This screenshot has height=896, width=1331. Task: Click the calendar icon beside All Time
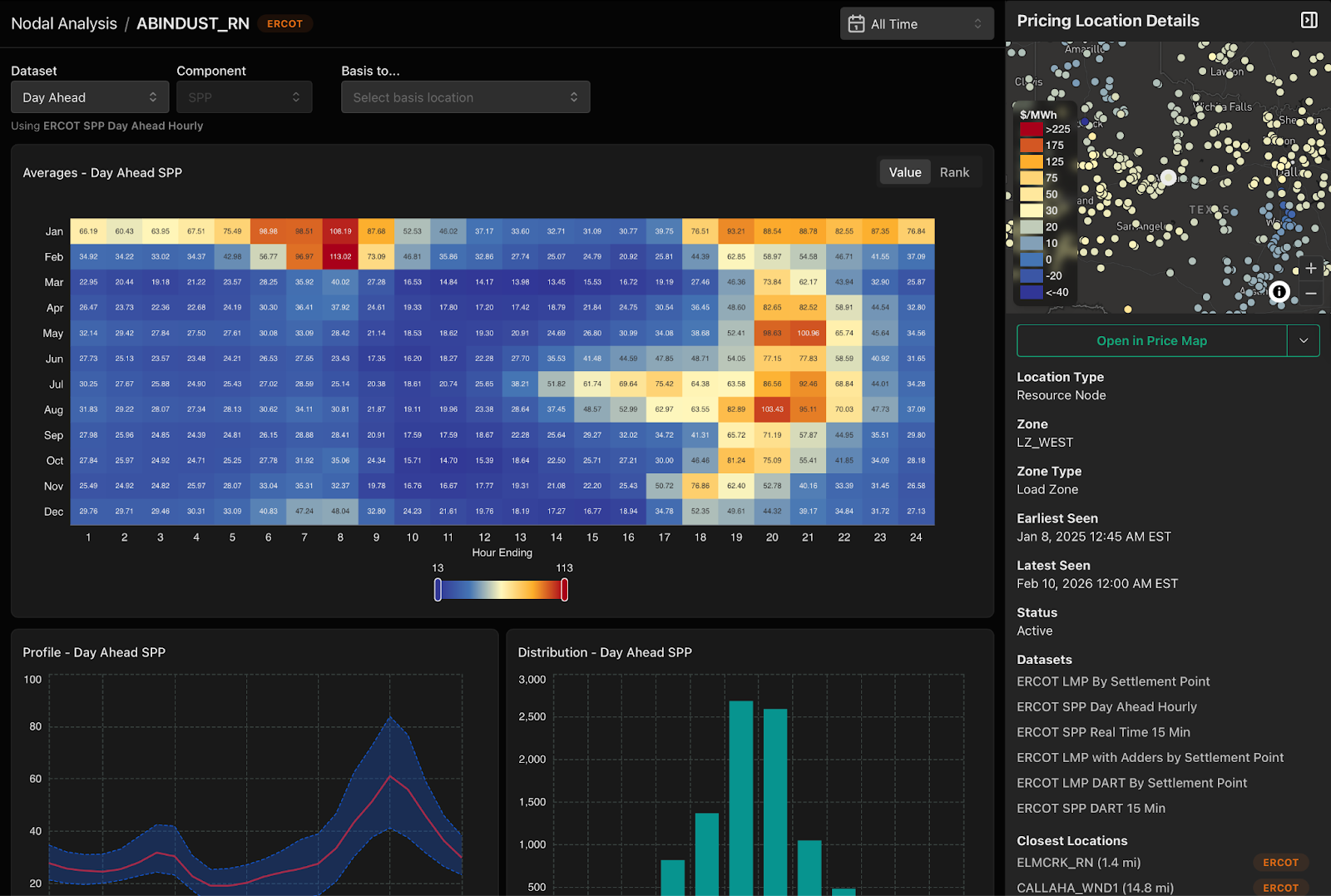coord(856,24)
